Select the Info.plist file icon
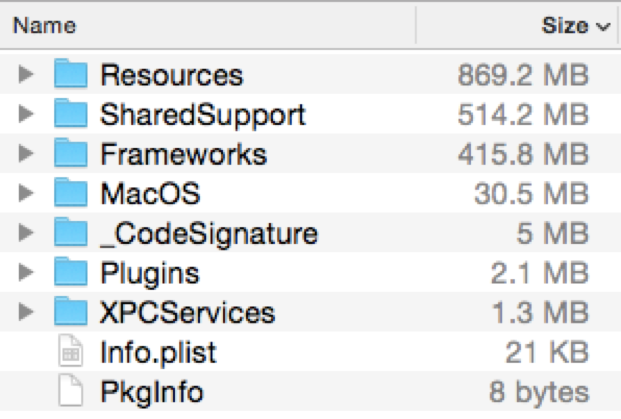The width and height of the screenshot is (621, 419). 70,352
